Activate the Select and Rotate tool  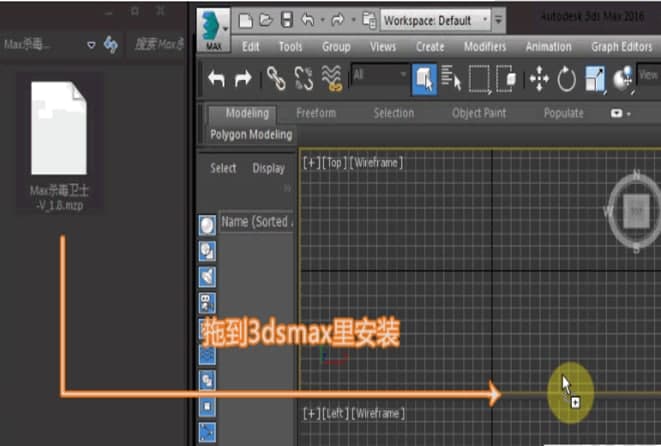tap(566, 79)
